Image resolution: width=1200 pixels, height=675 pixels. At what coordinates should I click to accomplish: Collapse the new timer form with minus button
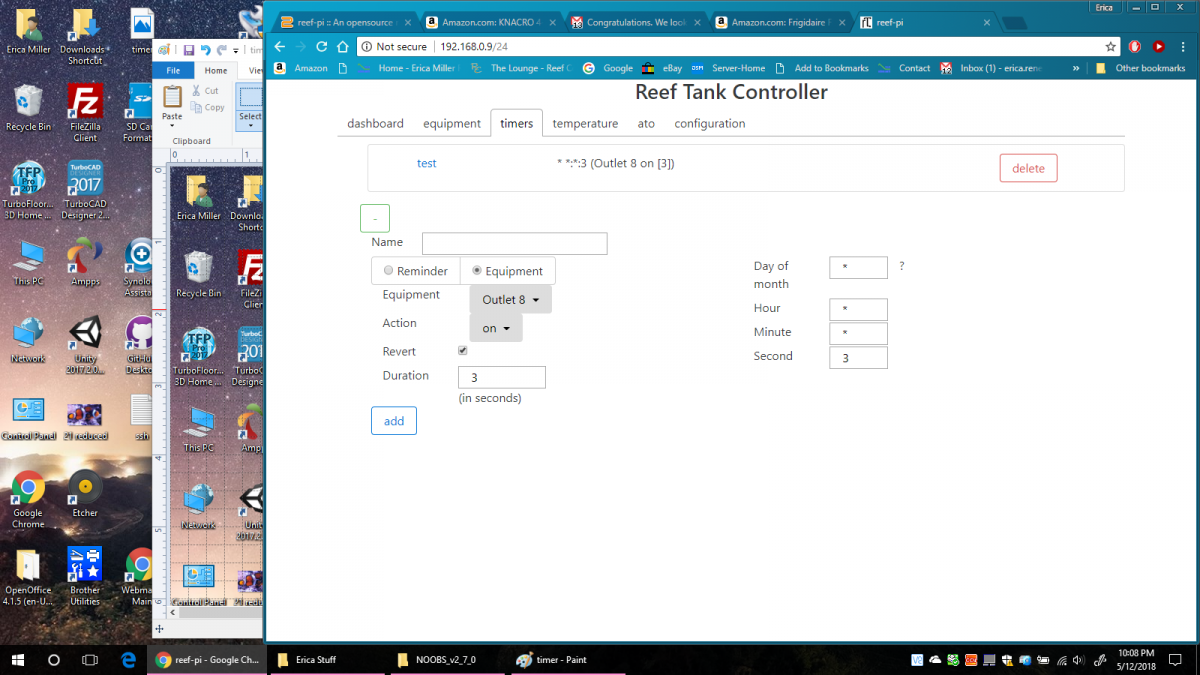coord(374,218)
